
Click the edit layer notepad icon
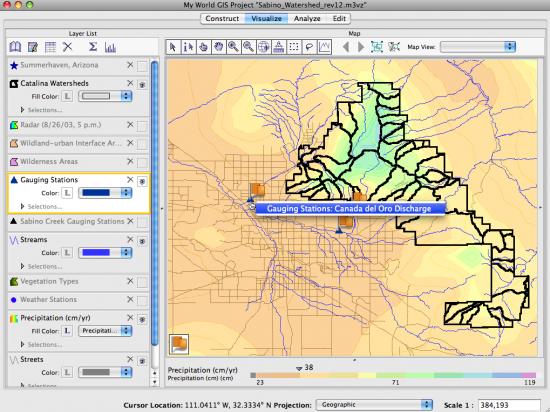coord(33,47)
